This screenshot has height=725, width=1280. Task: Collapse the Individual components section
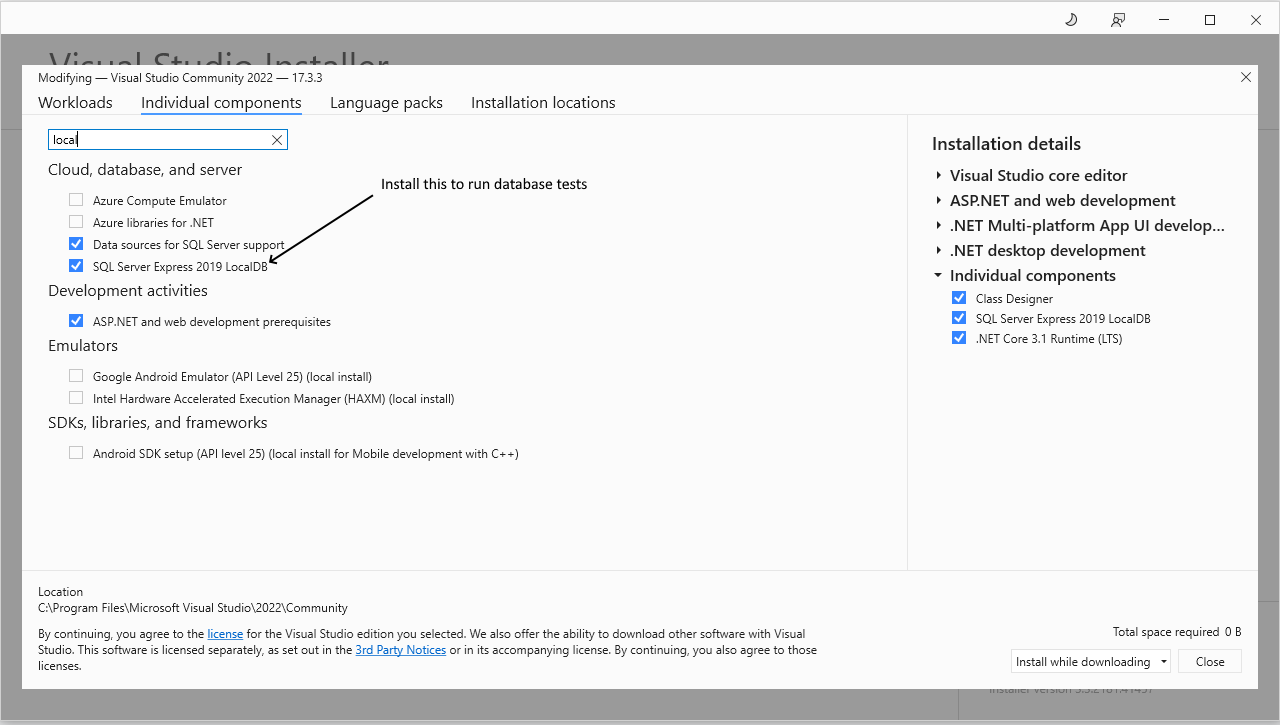[x=938, y=275]
